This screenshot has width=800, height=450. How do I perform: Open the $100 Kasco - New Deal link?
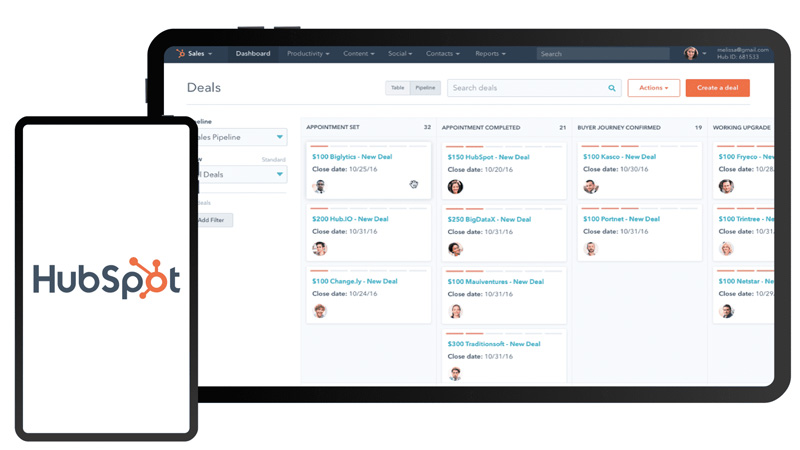pyautogui.click(x=619, y=157)
